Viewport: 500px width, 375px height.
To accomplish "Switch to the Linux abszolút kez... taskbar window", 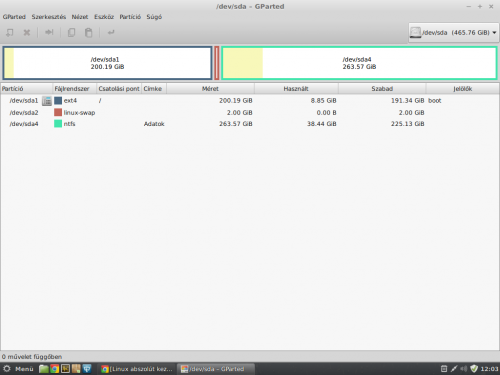I will [137, 369].
